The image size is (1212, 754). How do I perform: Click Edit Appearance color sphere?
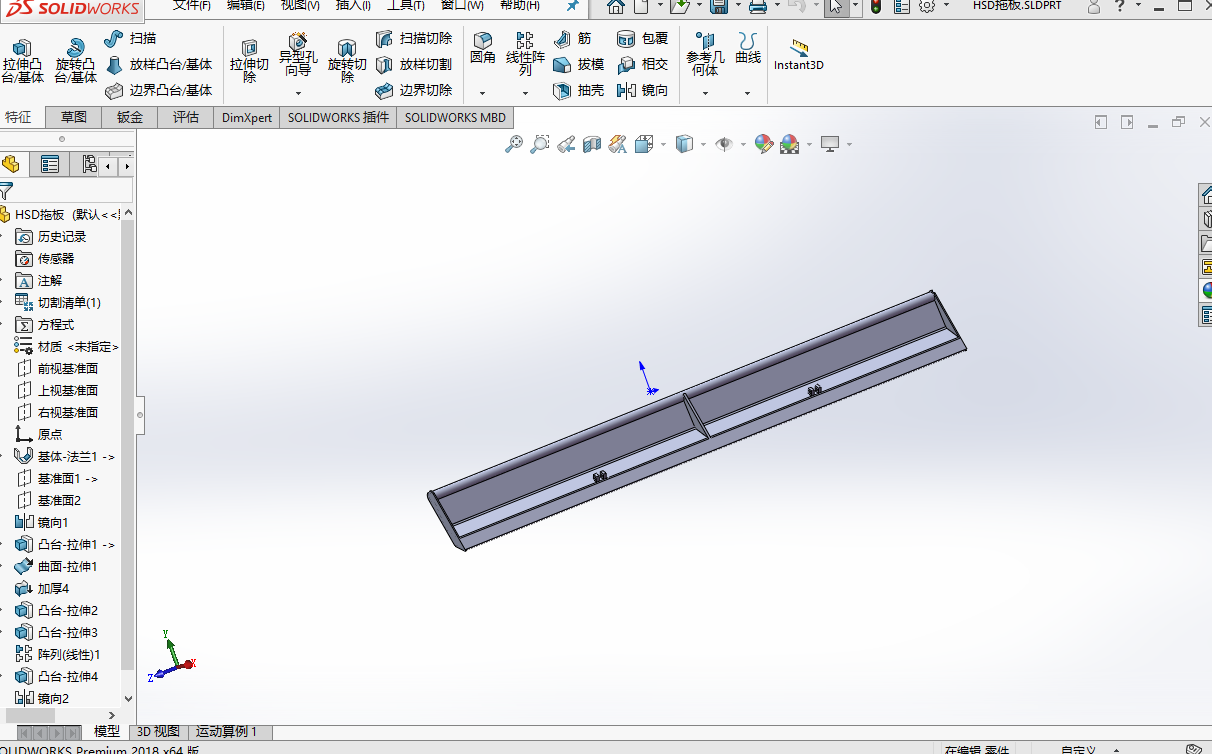pos(764,144)
